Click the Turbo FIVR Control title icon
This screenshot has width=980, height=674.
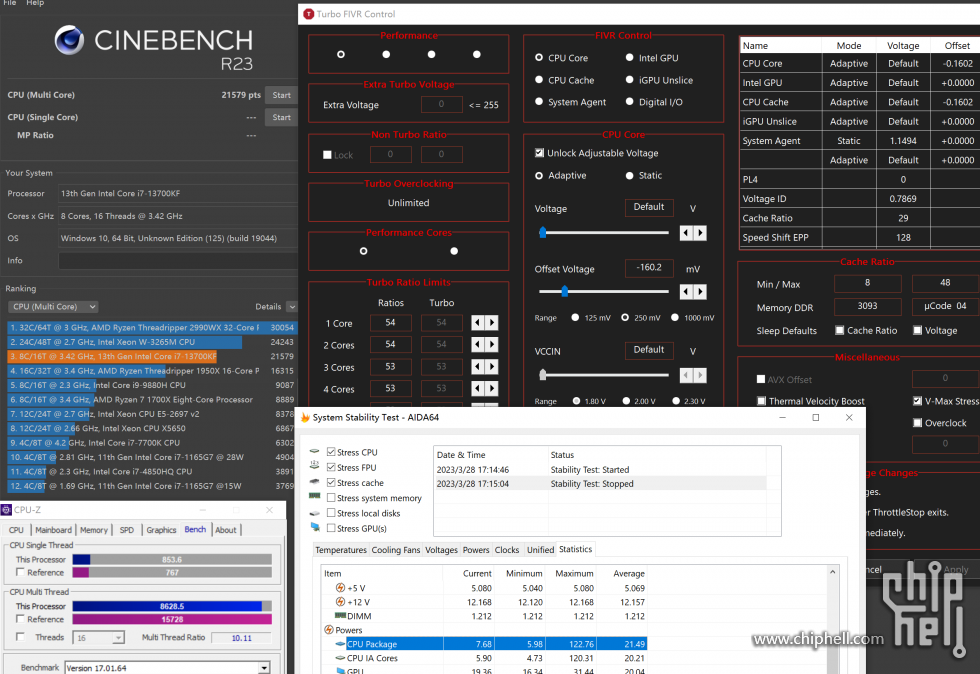[x=308, y=14]
